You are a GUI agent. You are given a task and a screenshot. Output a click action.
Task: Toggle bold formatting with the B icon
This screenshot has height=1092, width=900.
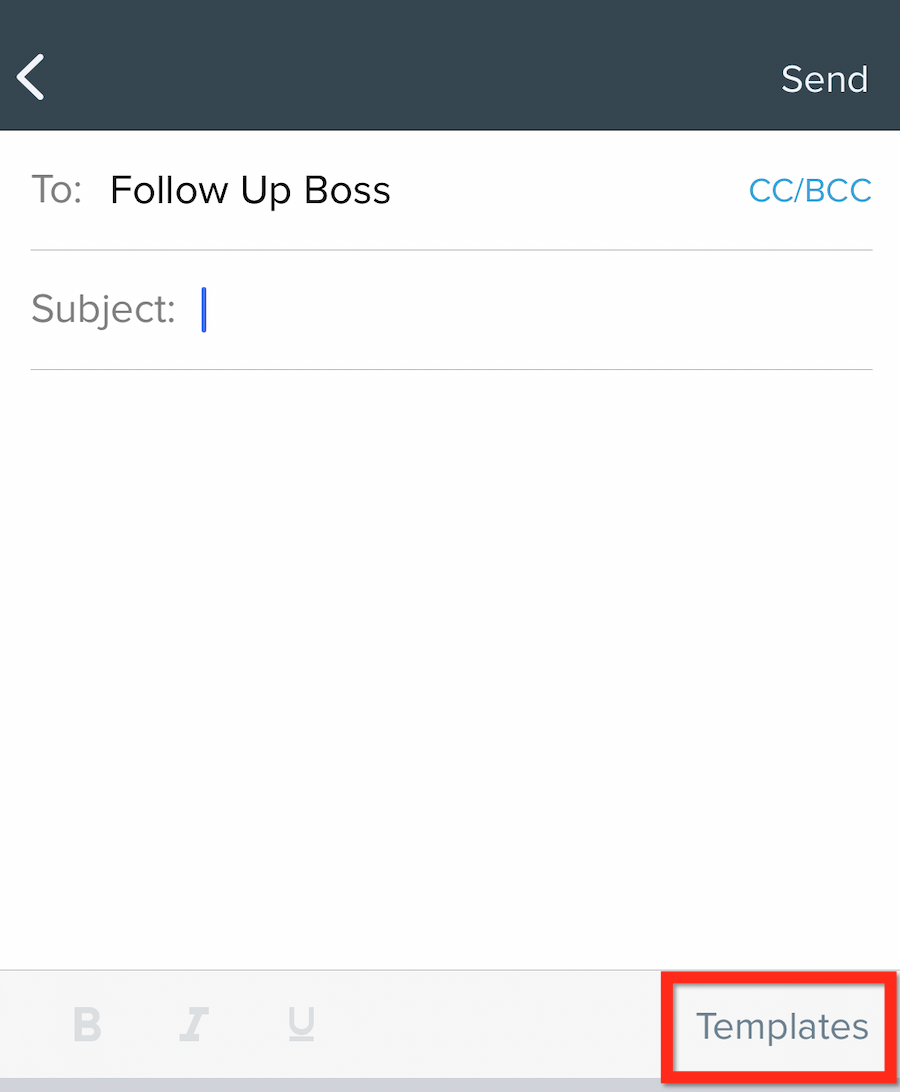click(x=88, y=1024)
